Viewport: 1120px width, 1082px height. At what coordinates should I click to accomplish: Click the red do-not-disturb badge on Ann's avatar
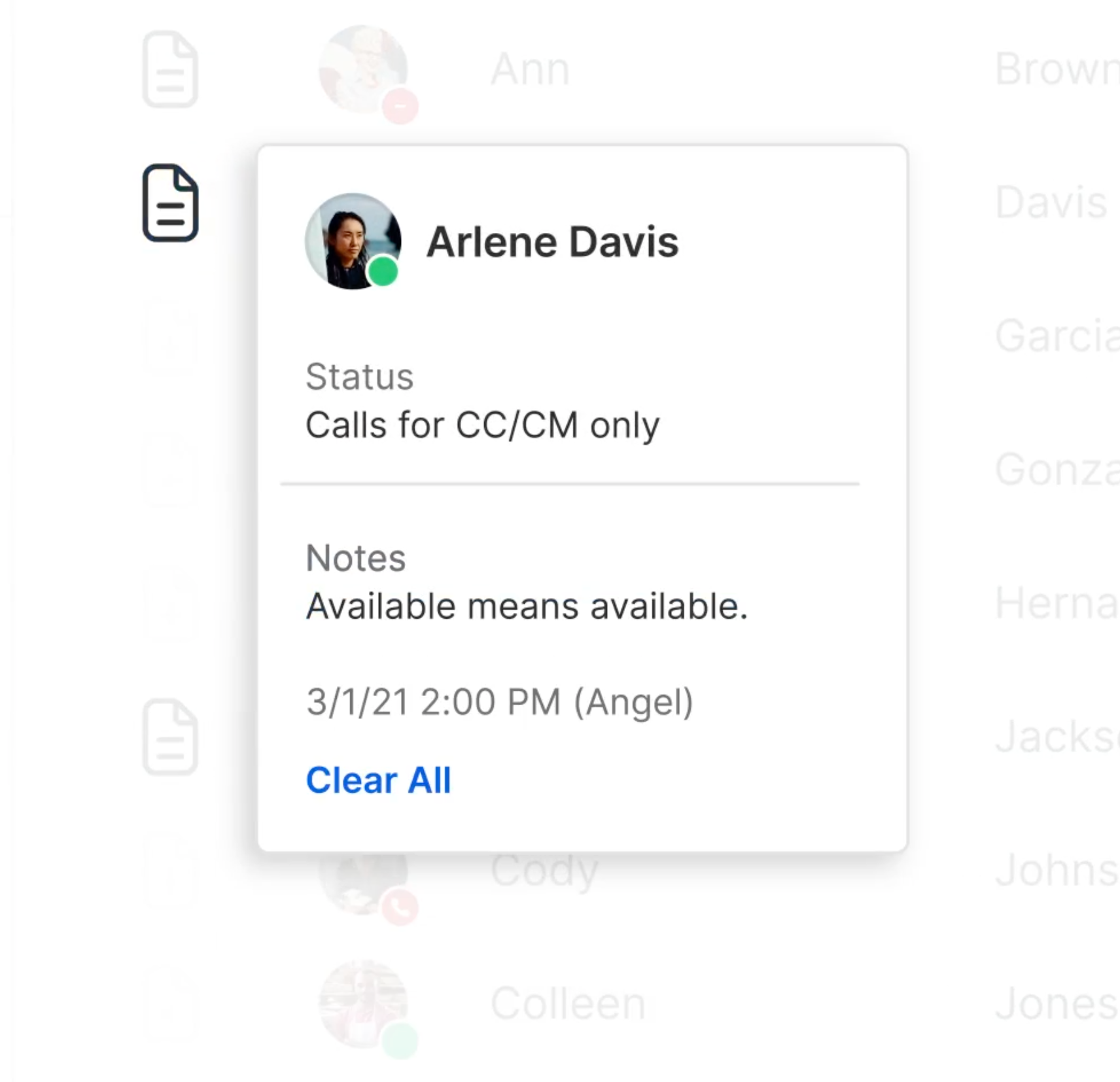[400, 106]
